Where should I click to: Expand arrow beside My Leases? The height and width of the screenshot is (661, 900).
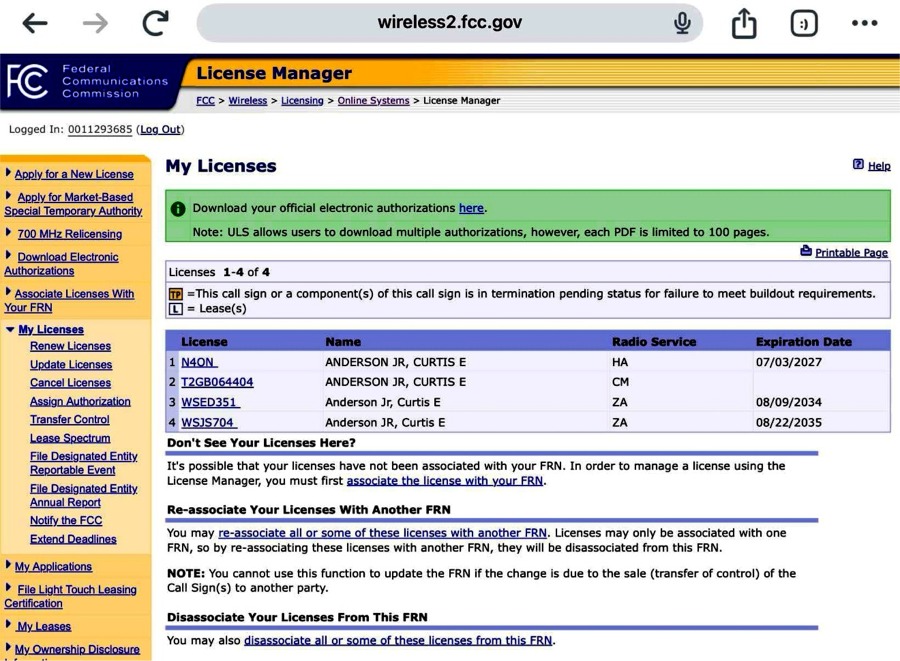(8, 624)
